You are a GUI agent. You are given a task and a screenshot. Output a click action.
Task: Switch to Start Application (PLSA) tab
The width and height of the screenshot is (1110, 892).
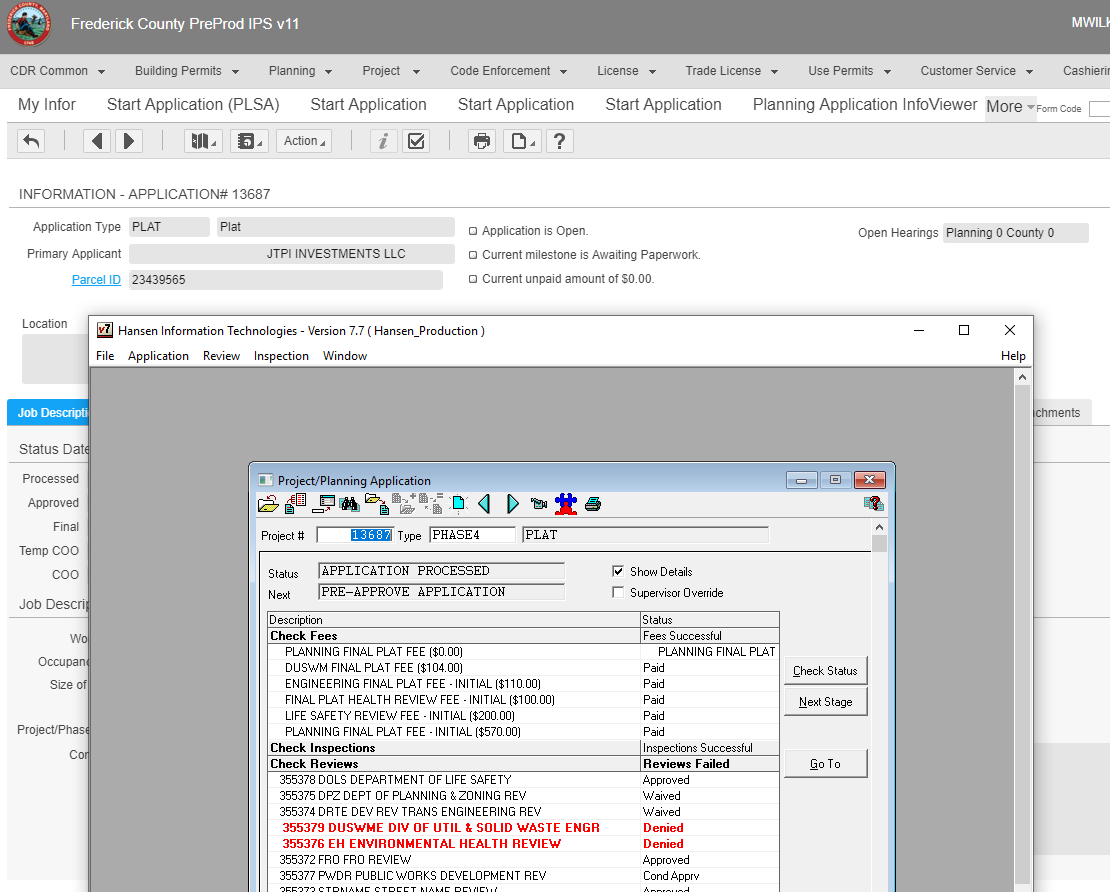click(193, 105)
